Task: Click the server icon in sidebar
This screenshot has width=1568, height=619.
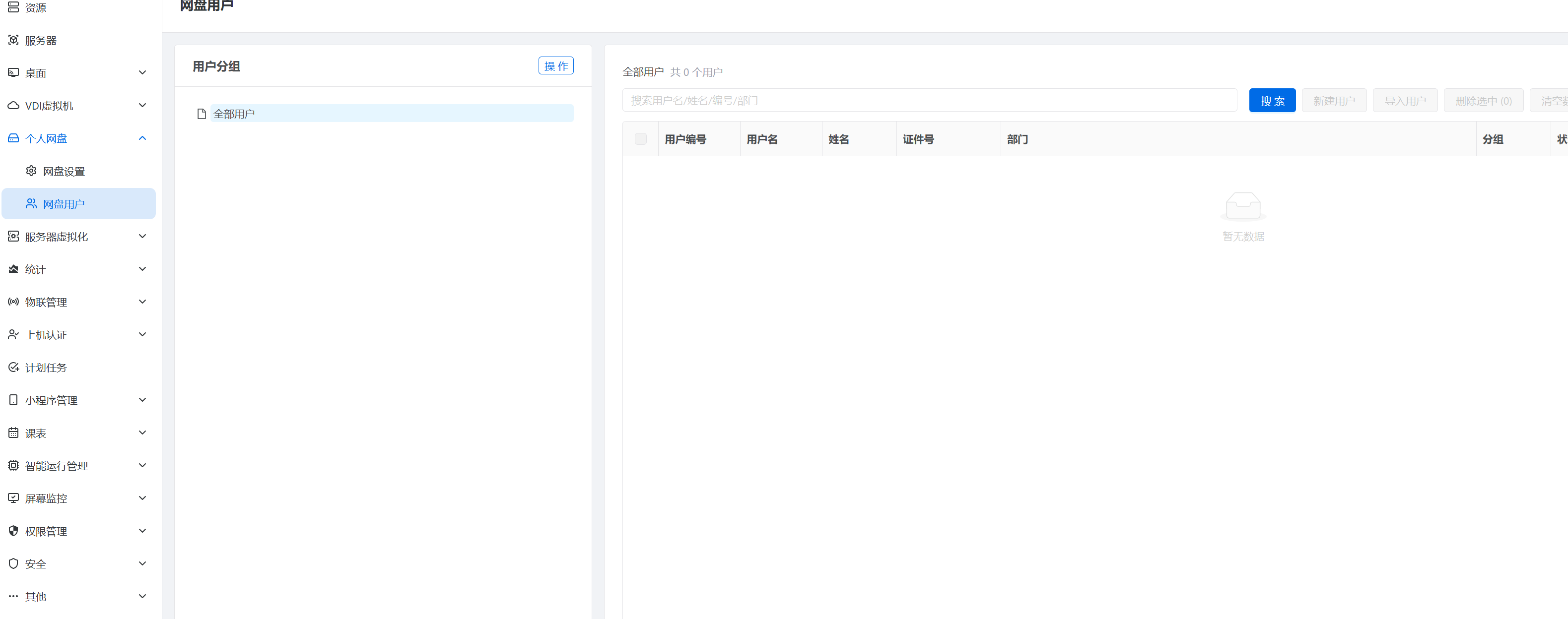Action: pos(13,40)
